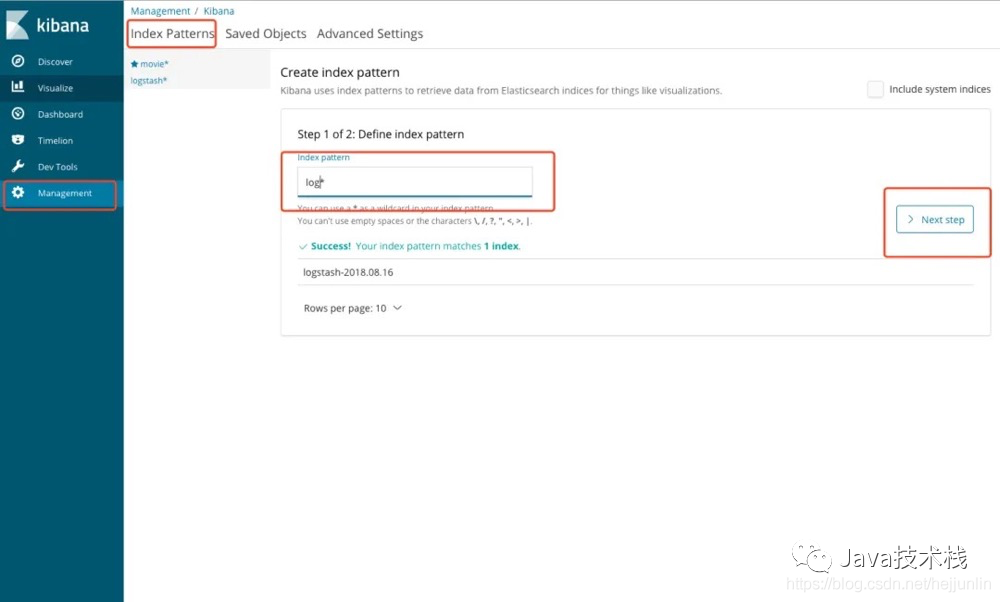Screen dimensions: 1000x602
Task: Switch to Saved Objects tab
Action: 265,34
